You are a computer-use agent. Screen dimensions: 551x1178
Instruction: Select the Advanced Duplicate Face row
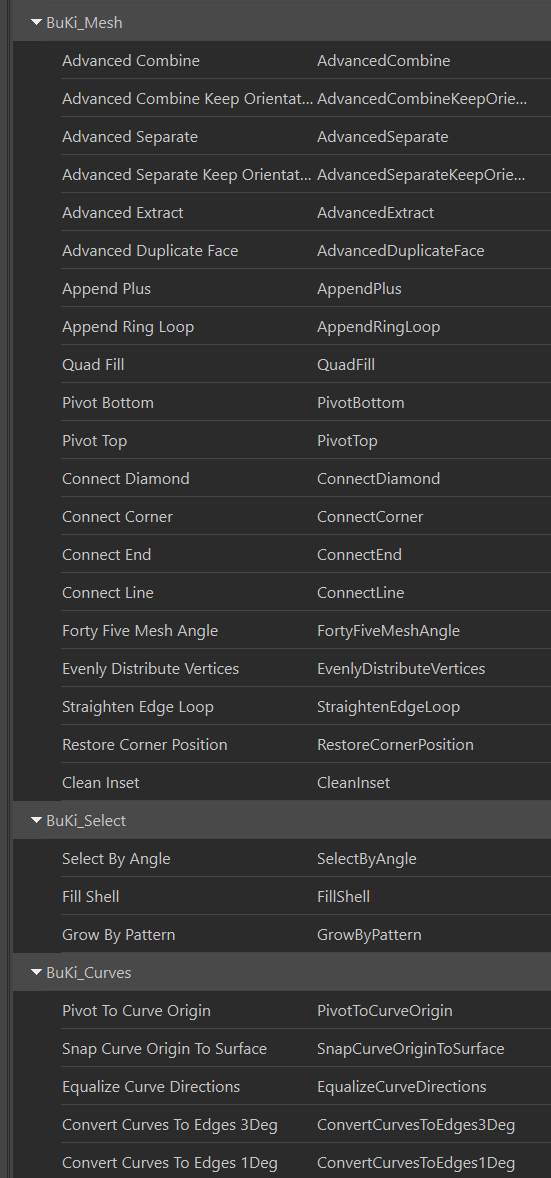tap(150, 250)
